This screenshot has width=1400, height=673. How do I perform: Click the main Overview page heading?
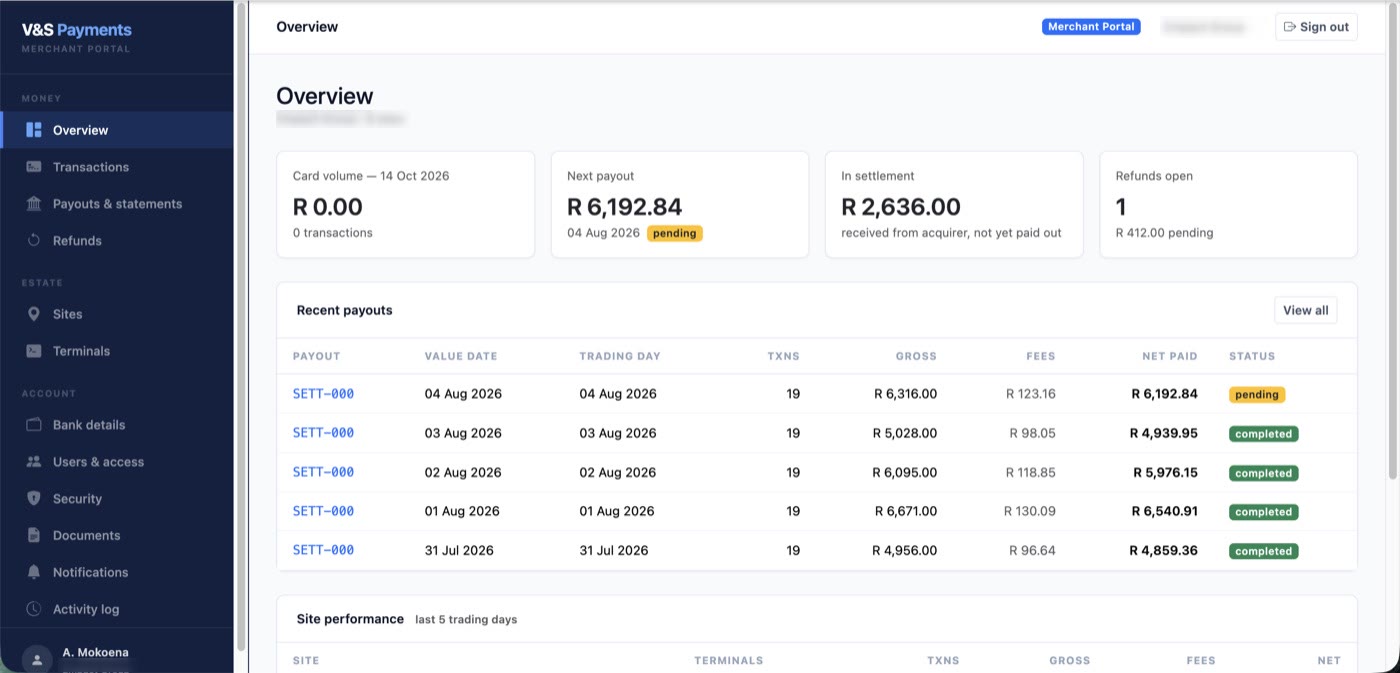(325, 96)
